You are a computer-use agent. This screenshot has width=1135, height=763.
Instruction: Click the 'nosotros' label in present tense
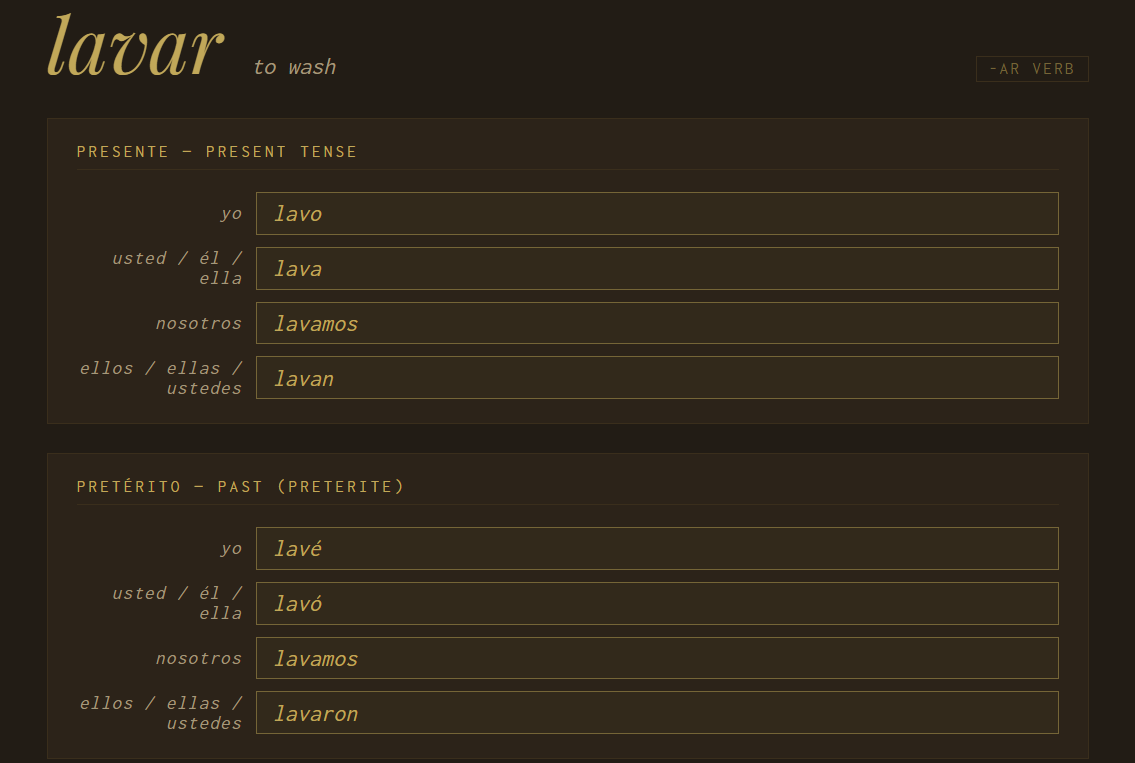(x=199, y=323)
